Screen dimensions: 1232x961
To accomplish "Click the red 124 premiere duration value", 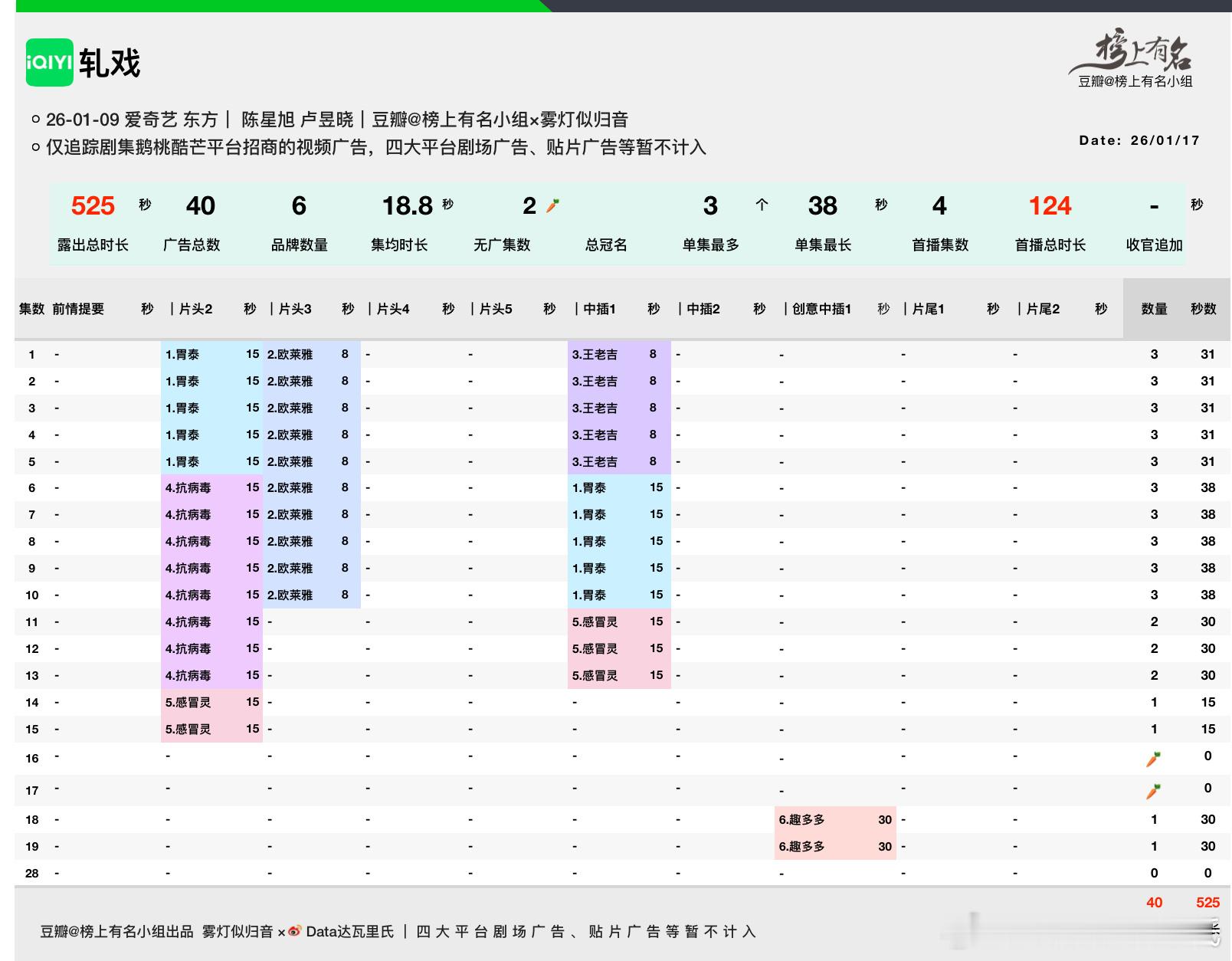I will [x=1050, y=205].
